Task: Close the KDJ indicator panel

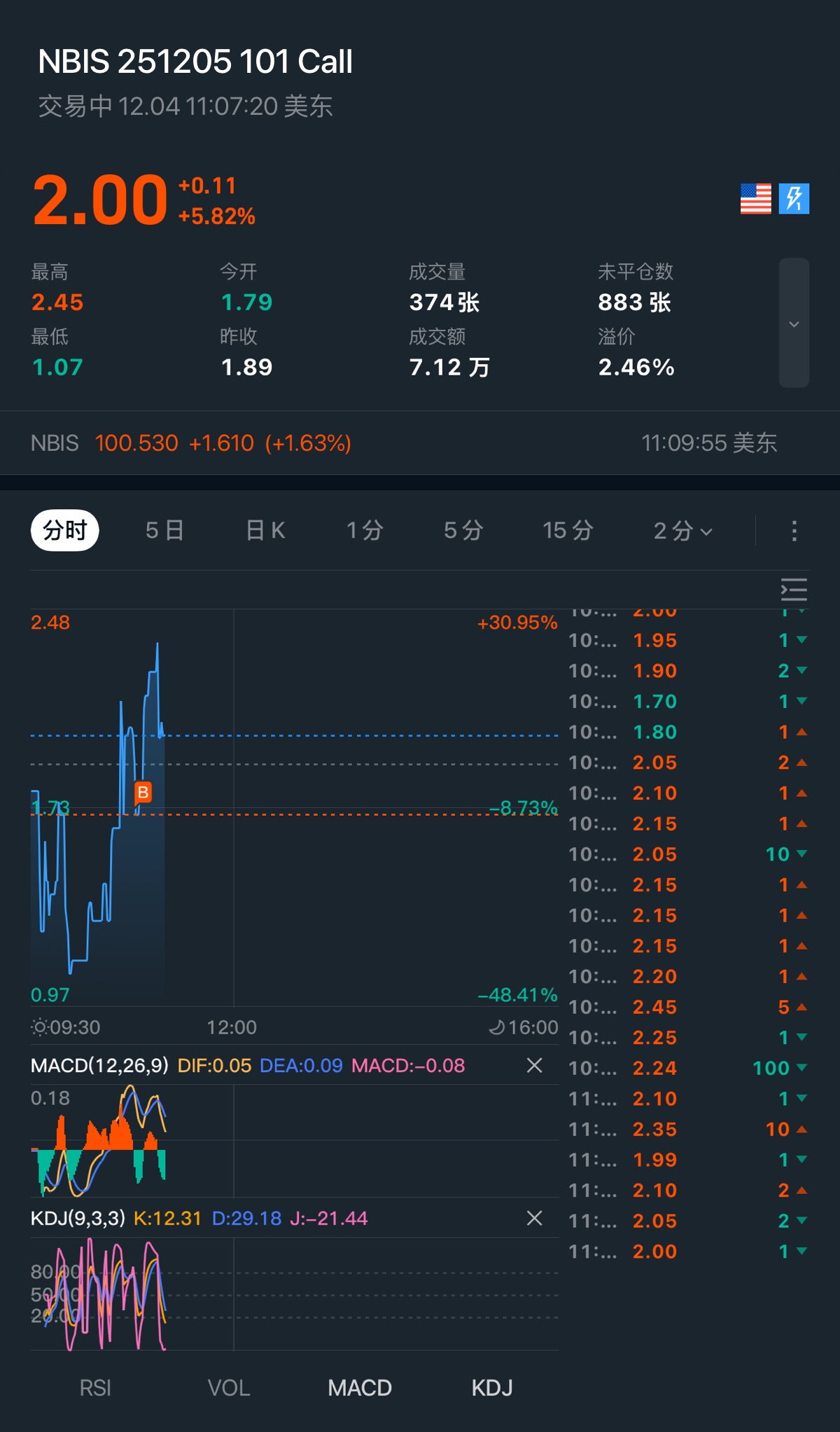Action: pos(534,1218)
